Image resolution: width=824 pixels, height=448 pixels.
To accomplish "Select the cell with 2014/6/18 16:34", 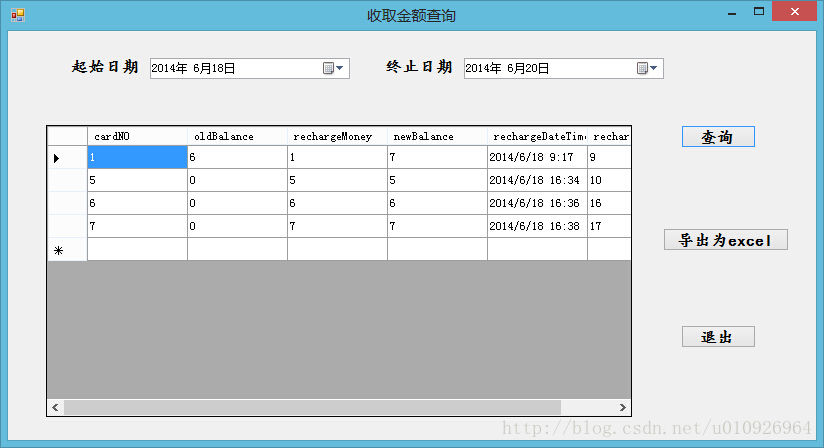I will pyautogui.click(x=537, y=180).
